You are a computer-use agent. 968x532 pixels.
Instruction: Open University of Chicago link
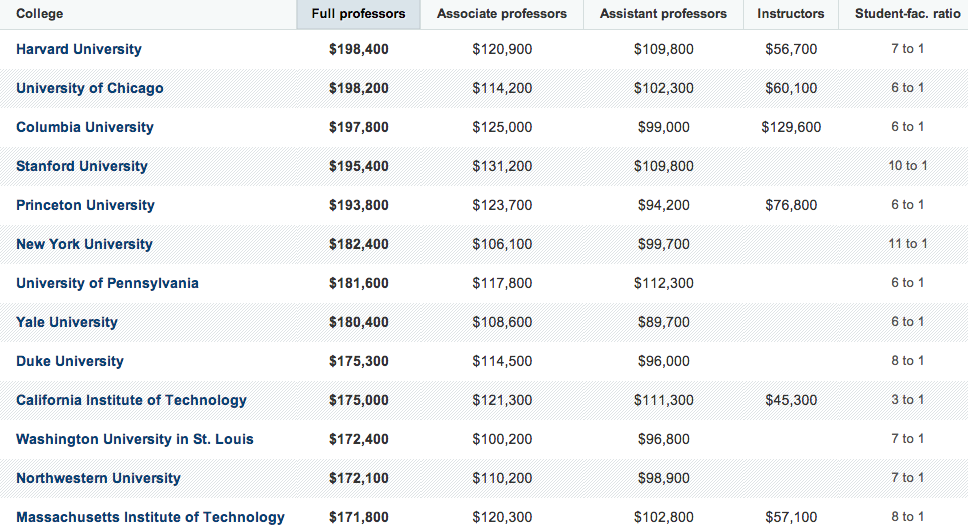click(x=90, y=88)
